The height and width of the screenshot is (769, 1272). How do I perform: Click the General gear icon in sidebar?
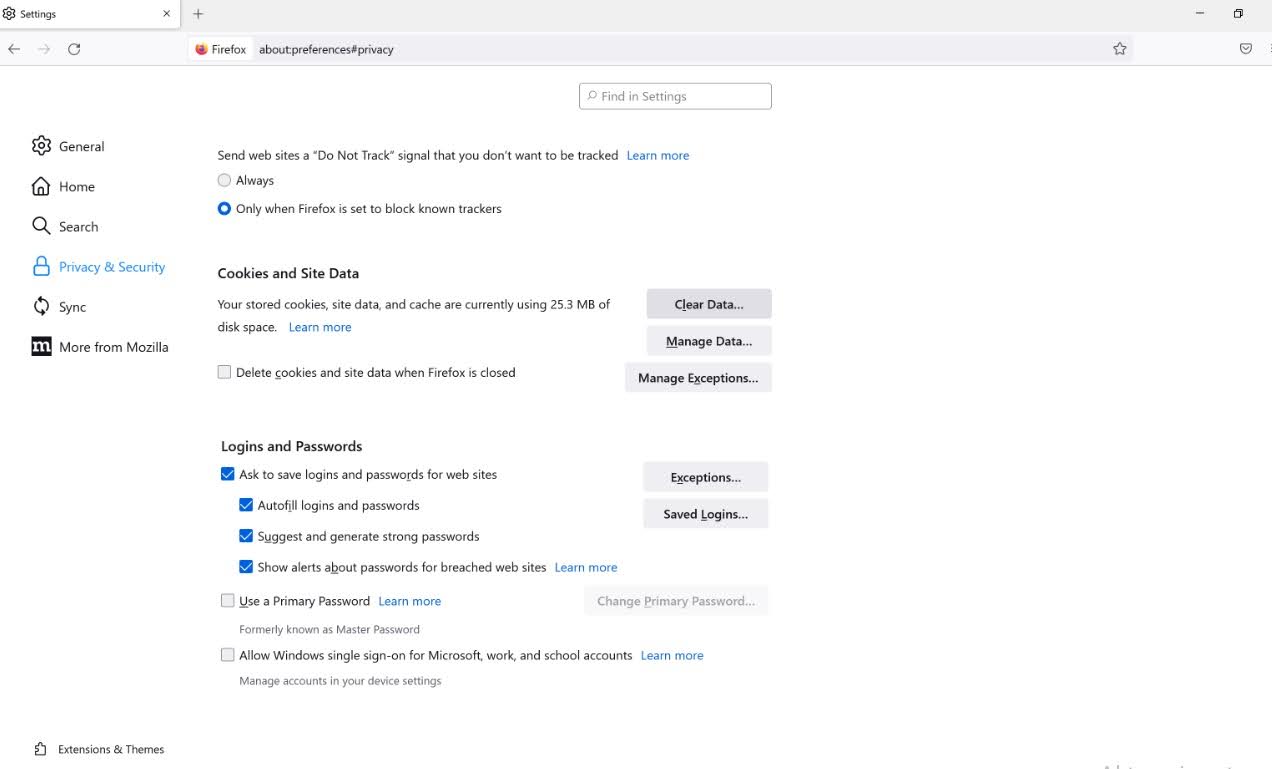(41, 146)
